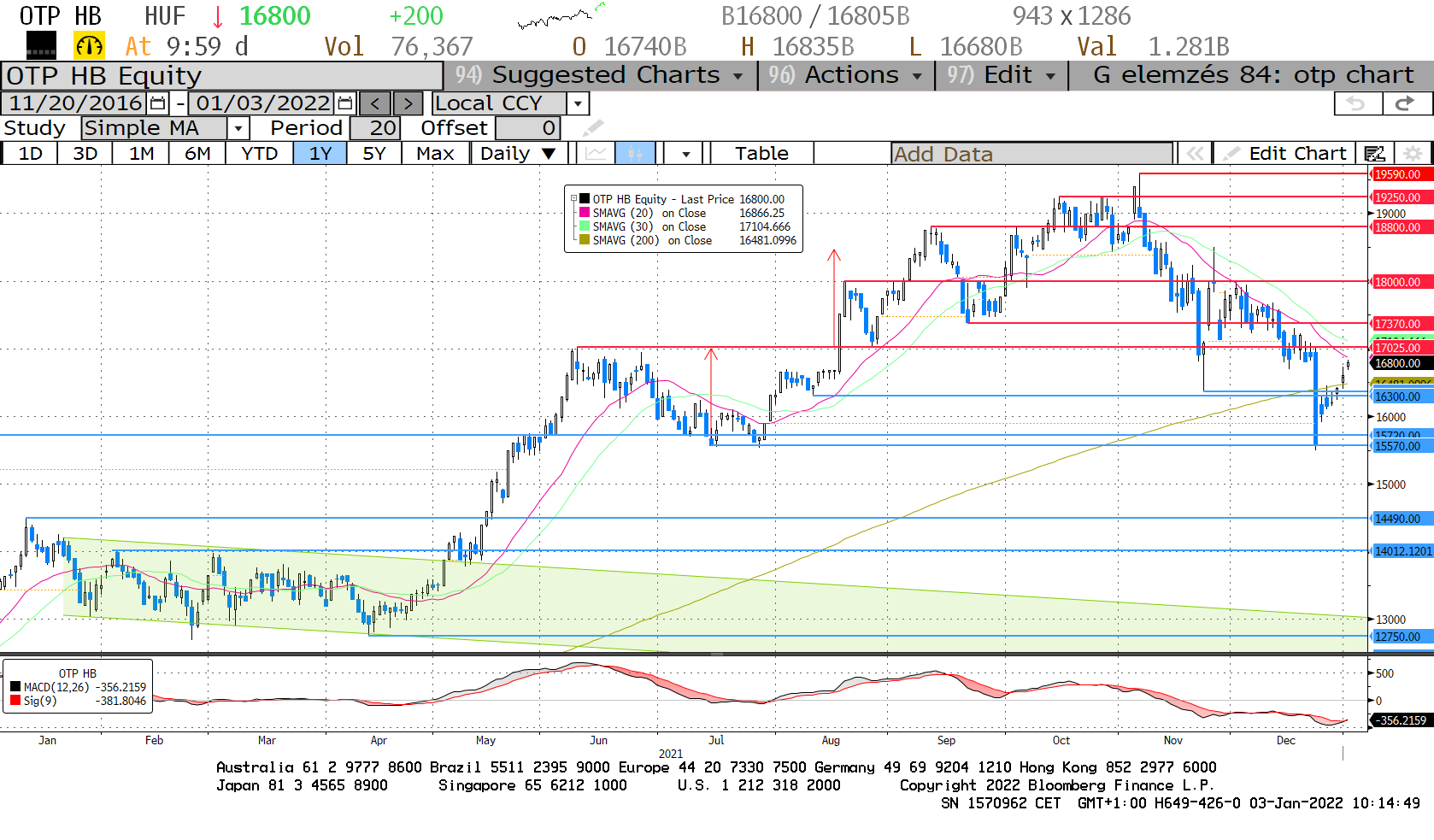Open the Edit dropdown menu
The image size is (1434, 840).
(1002, 75)
